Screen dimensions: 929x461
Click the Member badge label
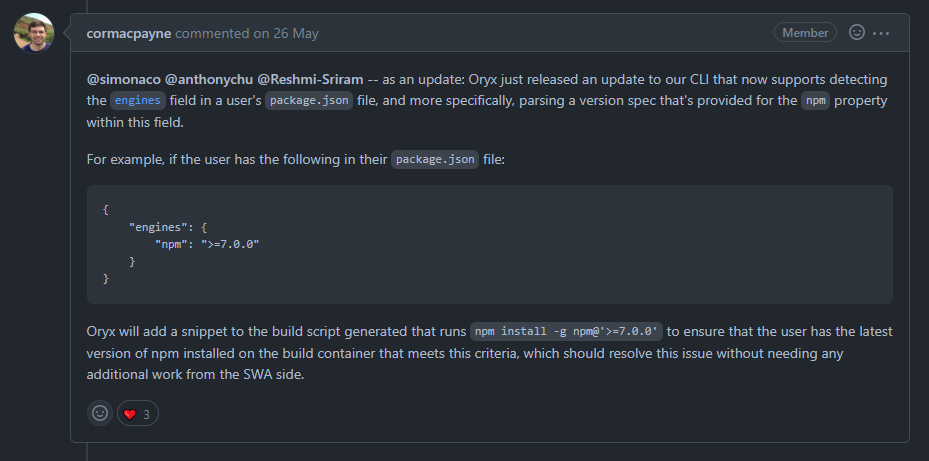coord(805,32)
